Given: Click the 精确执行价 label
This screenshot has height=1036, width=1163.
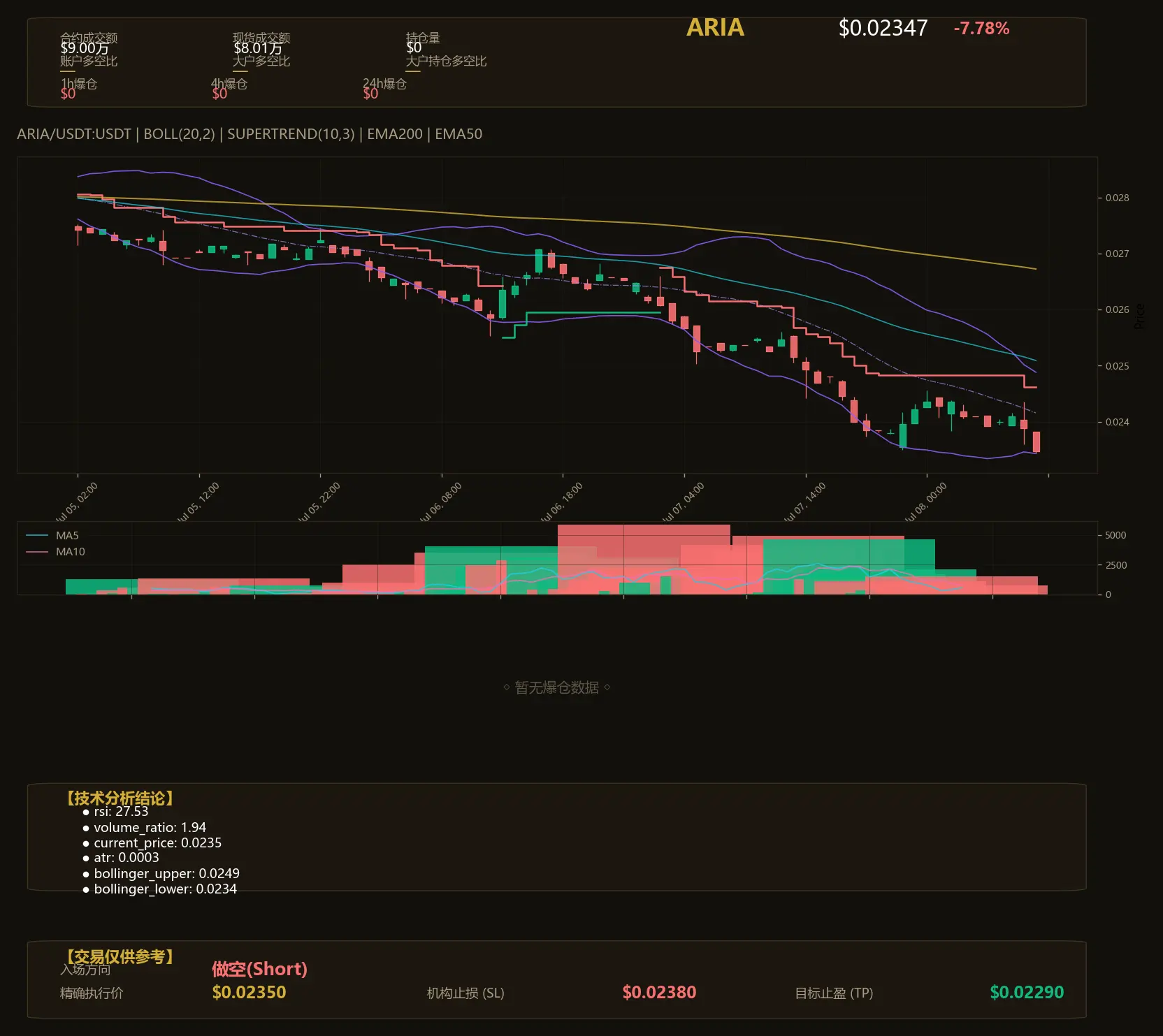Looking at the screenshot, I should [92, 993].
